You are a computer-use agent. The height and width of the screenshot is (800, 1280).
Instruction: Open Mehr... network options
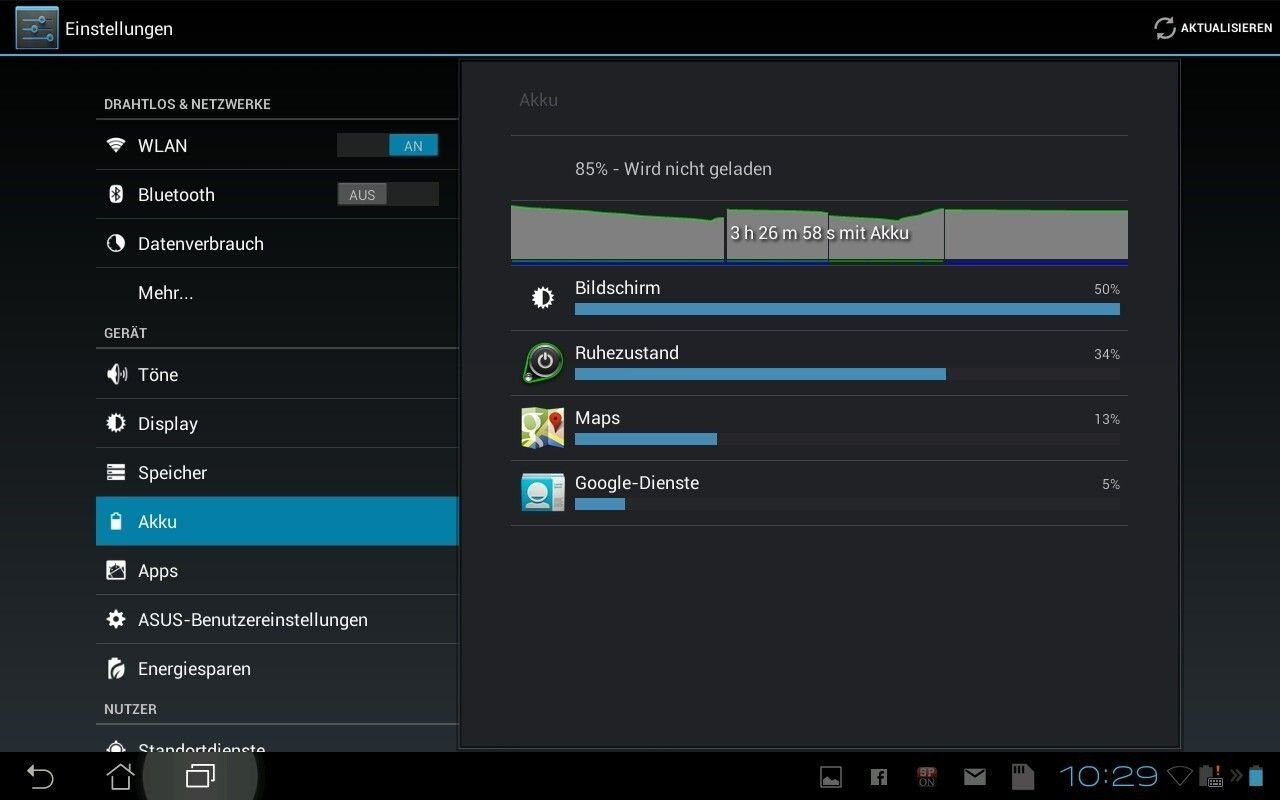point(277,293)
